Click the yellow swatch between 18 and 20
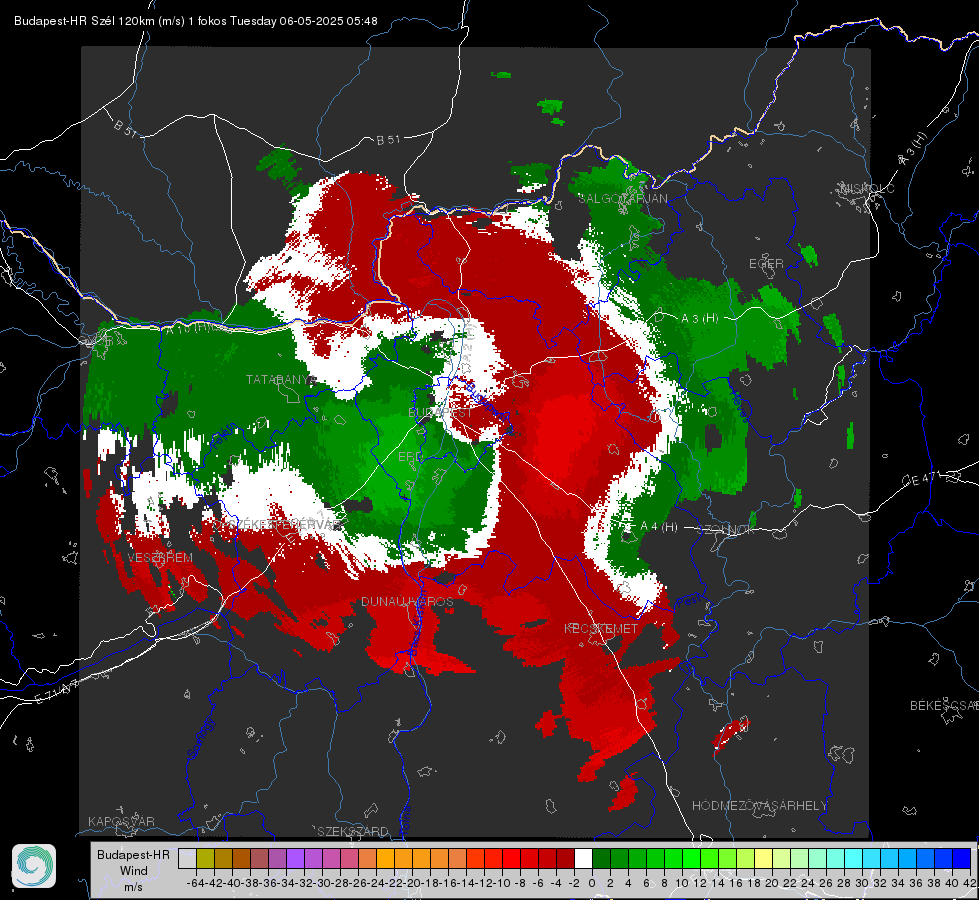979x900 pixels. click(x=764, y=858)
